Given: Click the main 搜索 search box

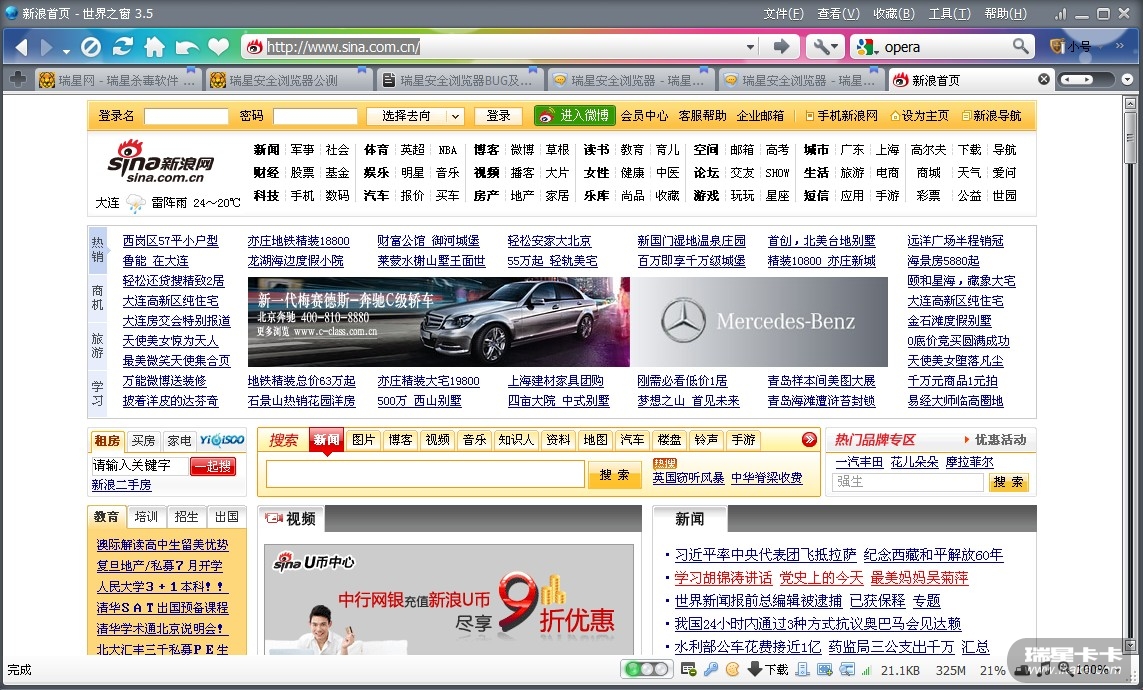Looking at the screenshot, I should coord(425,474).
